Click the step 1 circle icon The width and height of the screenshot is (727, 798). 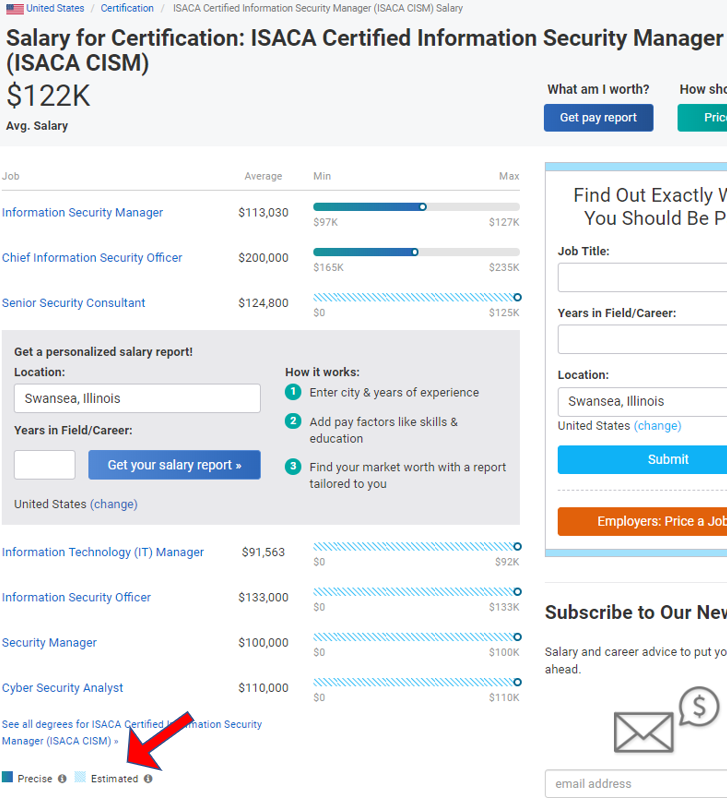click(x=293, y=392)
